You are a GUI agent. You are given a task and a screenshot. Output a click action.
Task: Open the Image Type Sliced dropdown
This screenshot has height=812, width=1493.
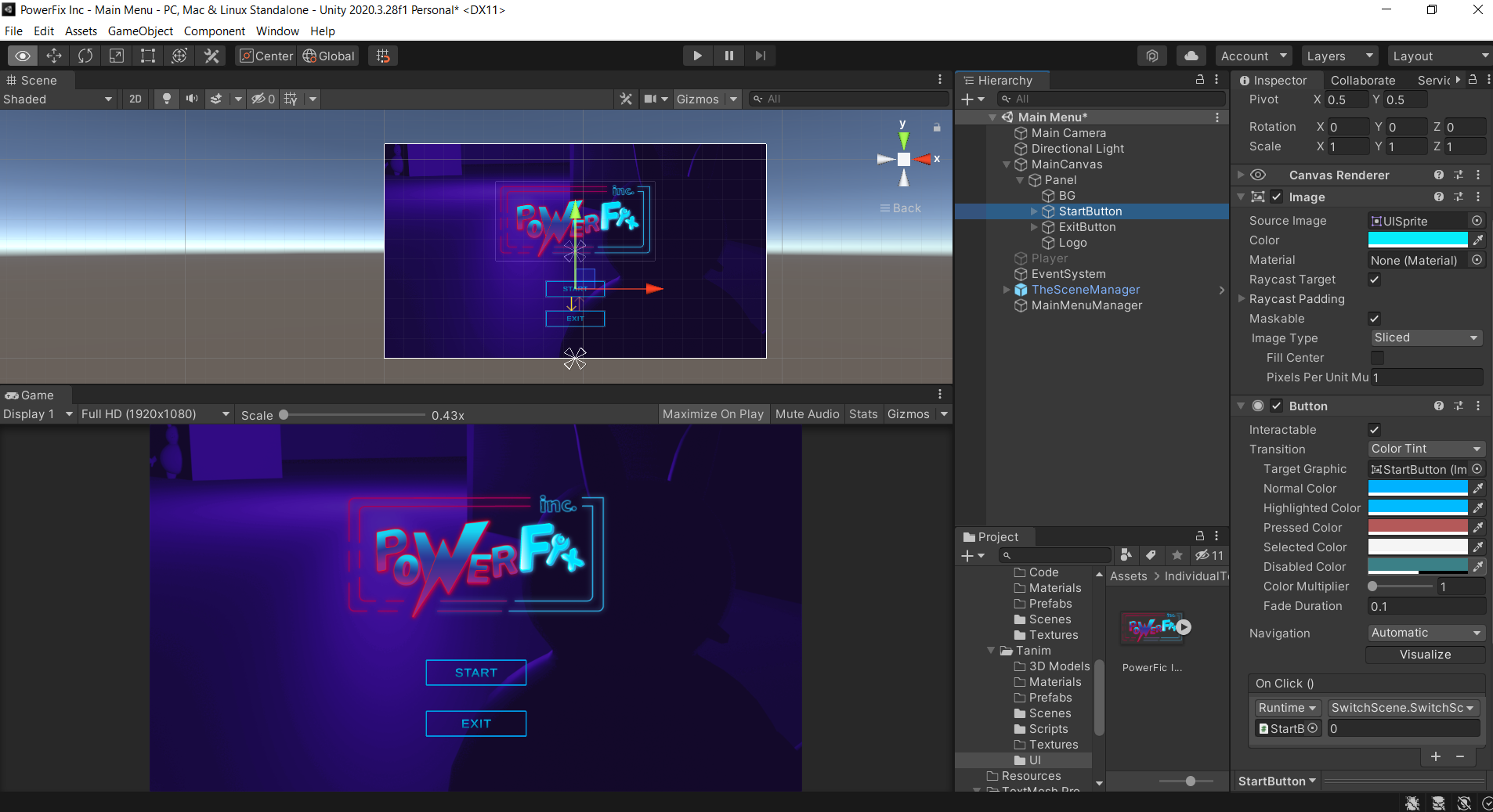[x=1426, y=337]
